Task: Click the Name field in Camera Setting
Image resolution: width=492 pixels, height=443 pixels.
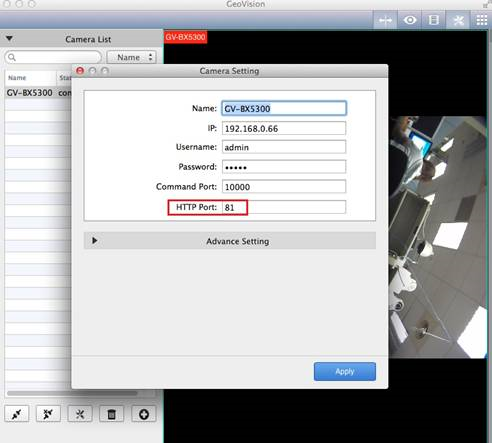Action: (x=284, y=109)
